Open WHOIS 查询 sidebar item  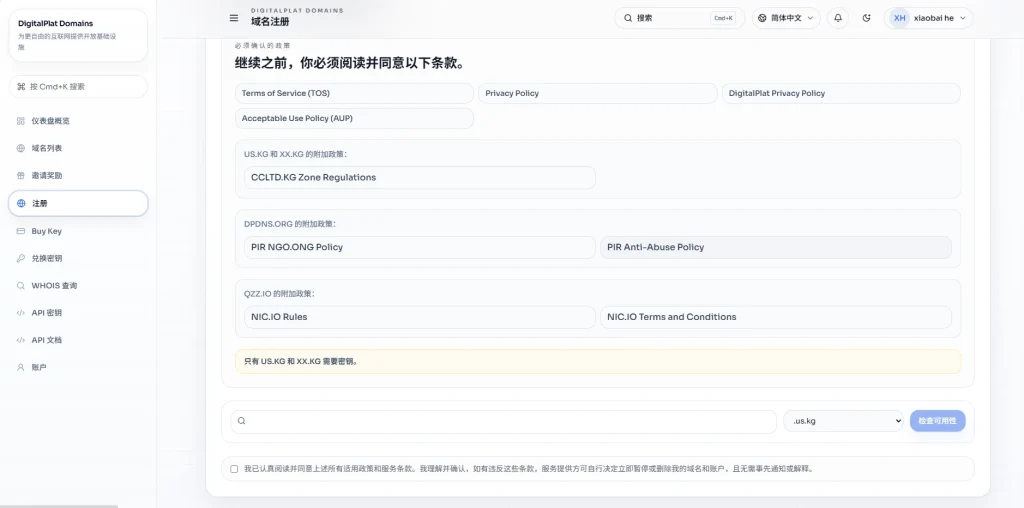[x=54, y=285]
